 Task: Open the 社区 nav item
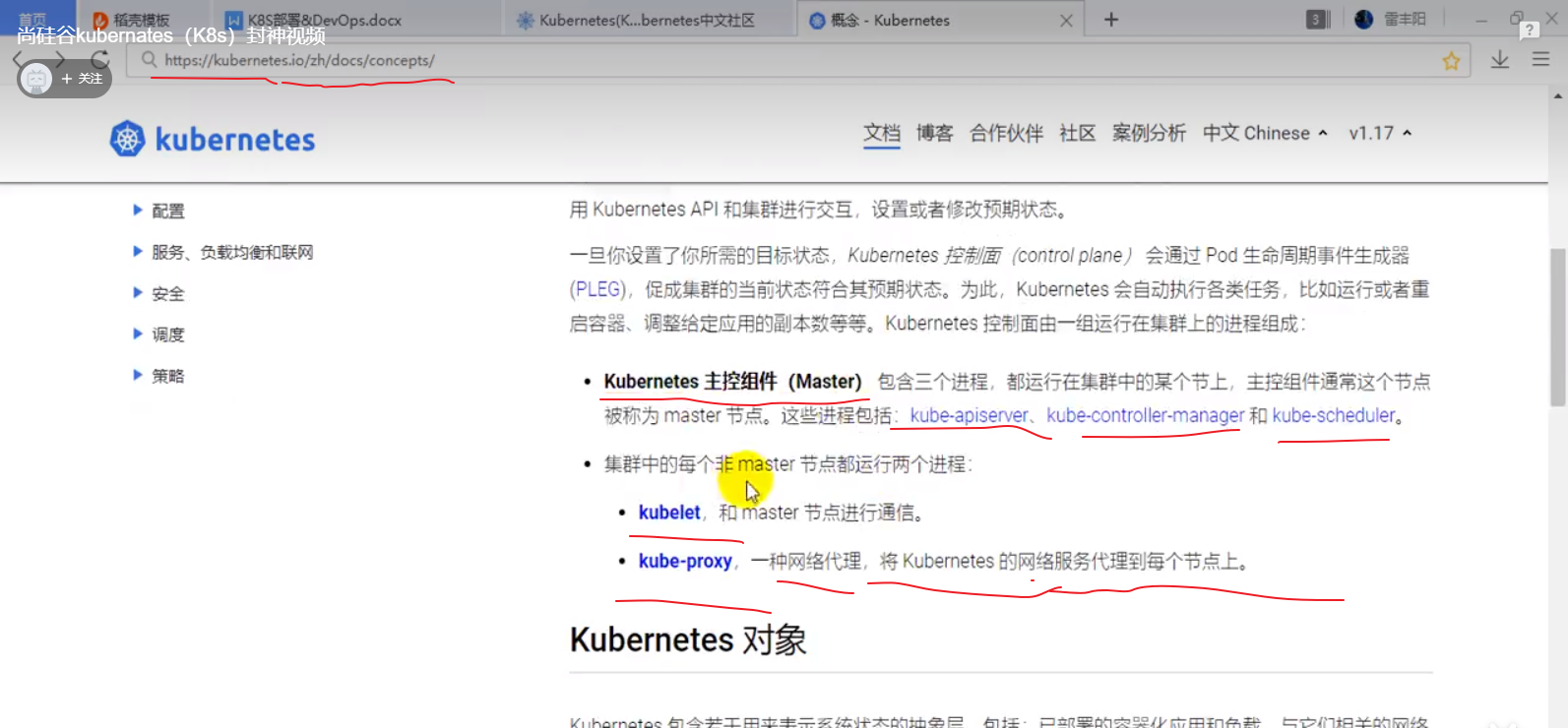pos(1078,133)
